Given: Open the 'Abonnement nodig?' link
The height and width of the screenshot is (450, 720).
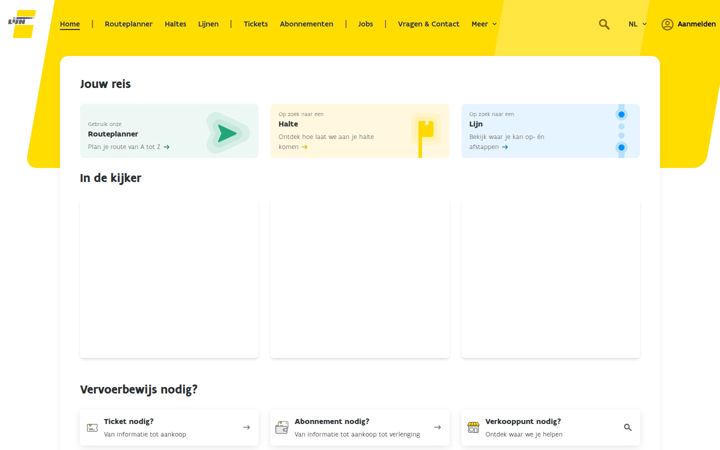Looking at the screenshot, I should 360,428.
